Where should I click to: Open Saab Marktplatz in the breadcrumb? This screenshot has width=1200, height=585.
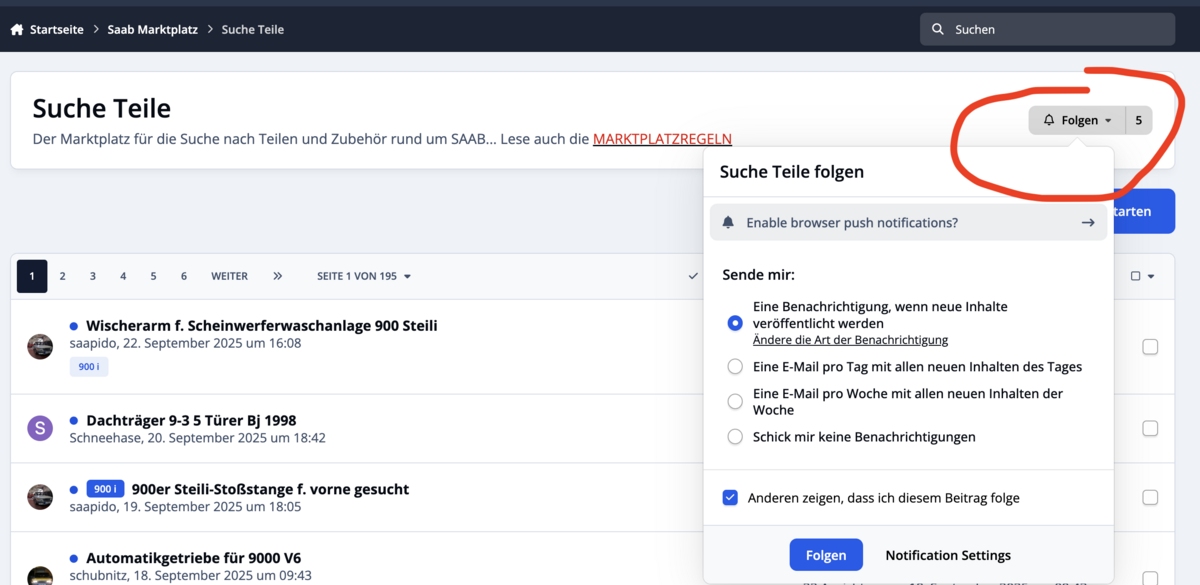pos(153,30)
